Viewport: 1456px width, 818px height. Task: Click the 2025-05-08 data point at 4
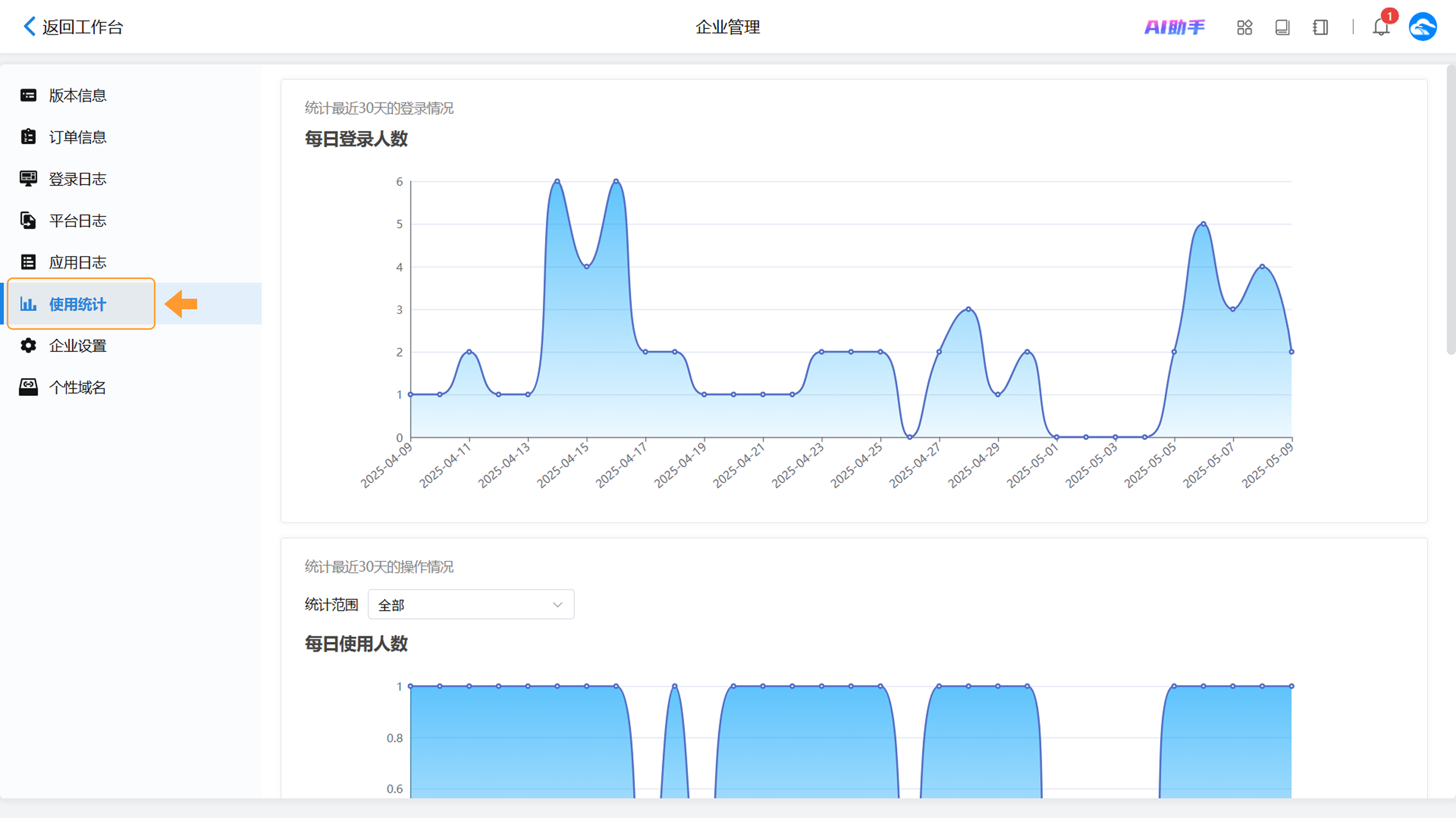[1262, 266]
